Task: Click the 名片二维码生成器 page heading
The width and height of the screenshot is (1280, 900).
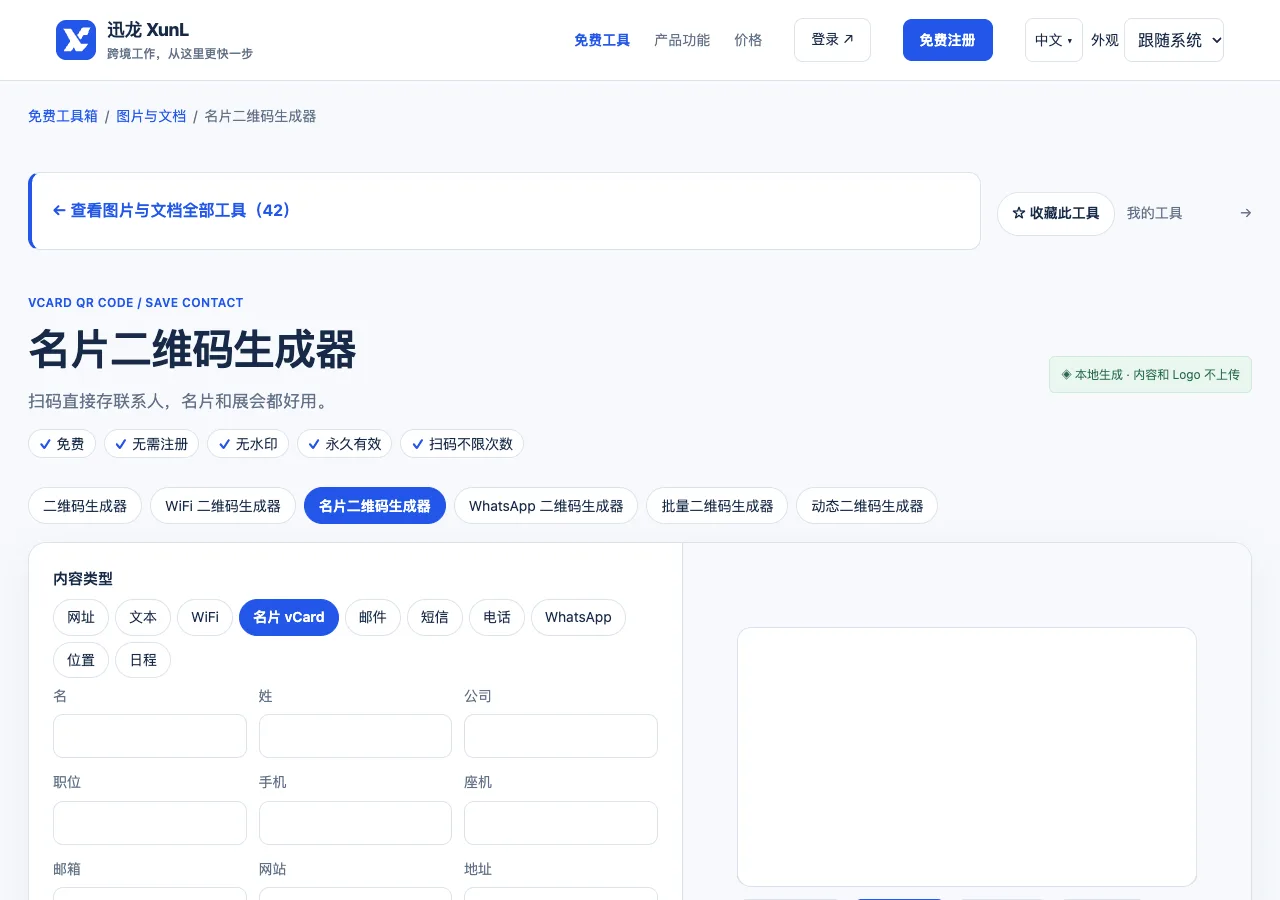Action: [193, 350]
